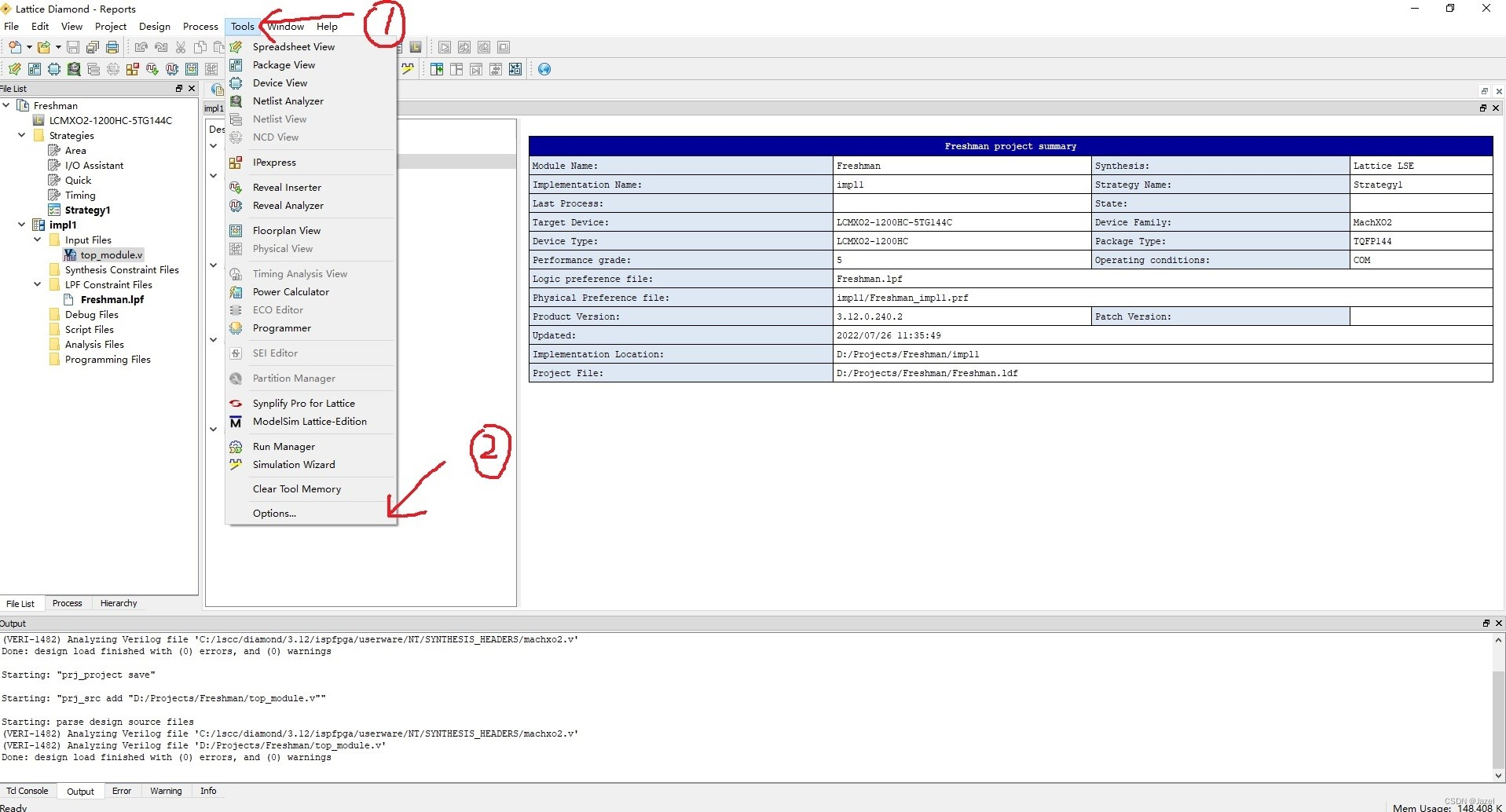Click the Floorplan View toolbar icon
Screen dimensions: 1506x812
click(x=192, y=69)
